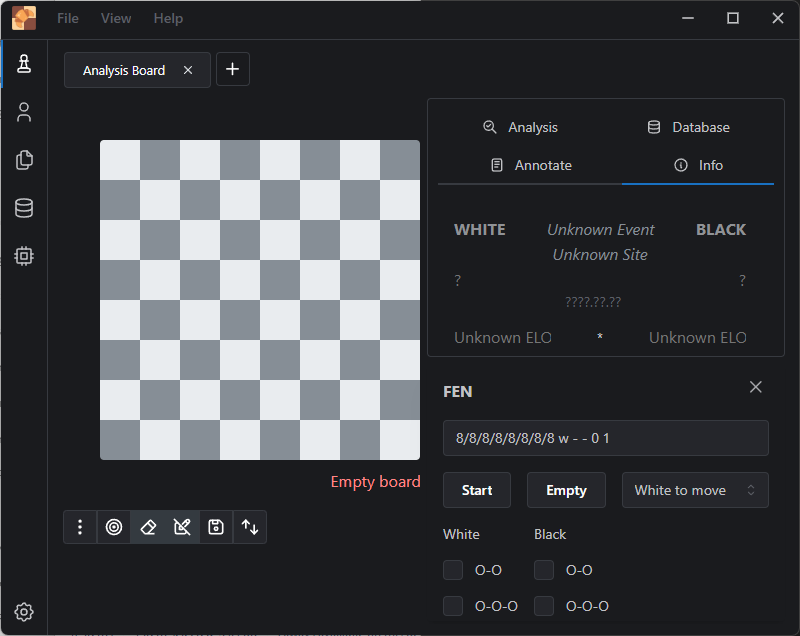Screen dimensions: 800x636
Task: Switch to the Database tab
Action: 688,127
